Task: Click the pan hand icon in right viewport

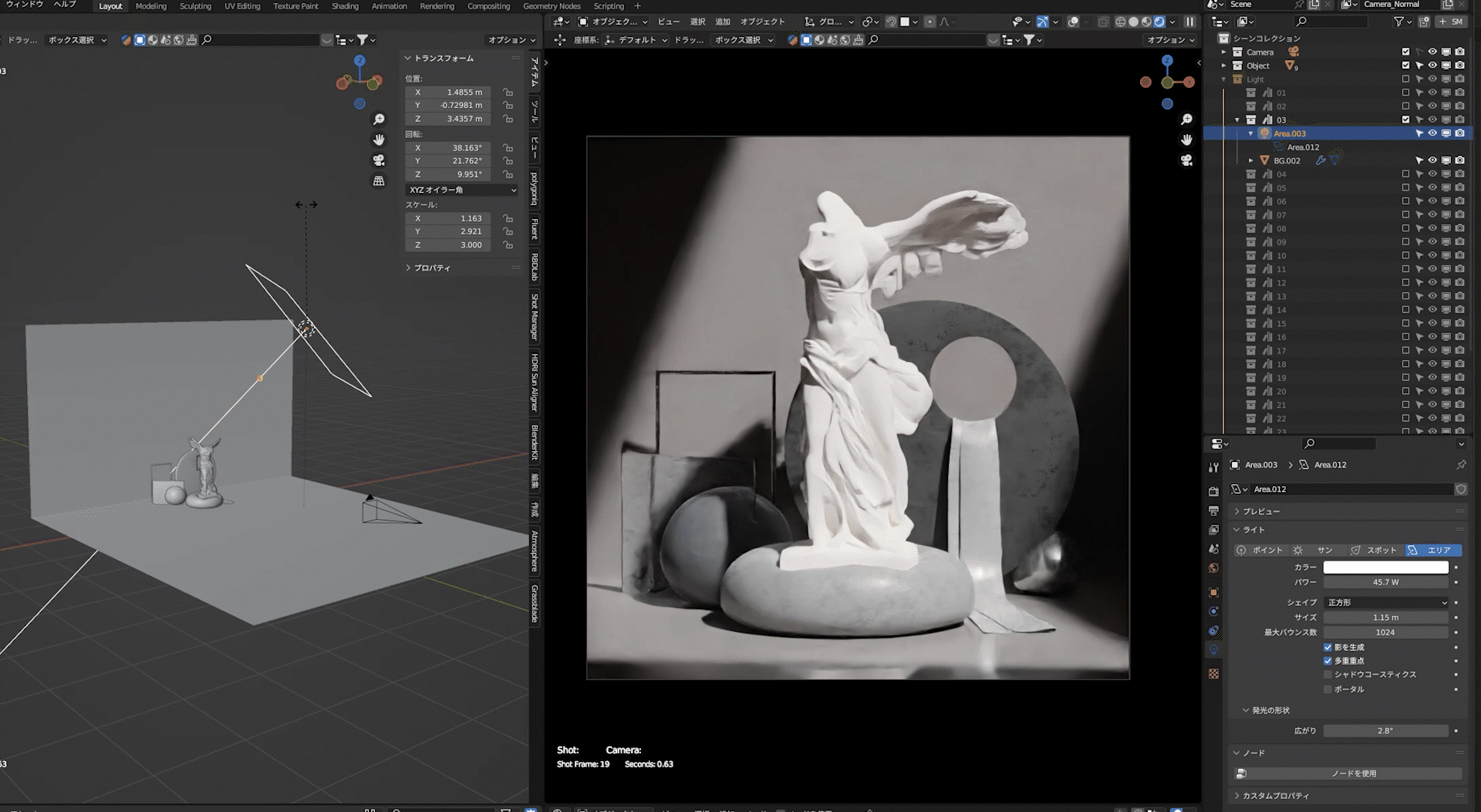Action: (x=1186, y=140)
